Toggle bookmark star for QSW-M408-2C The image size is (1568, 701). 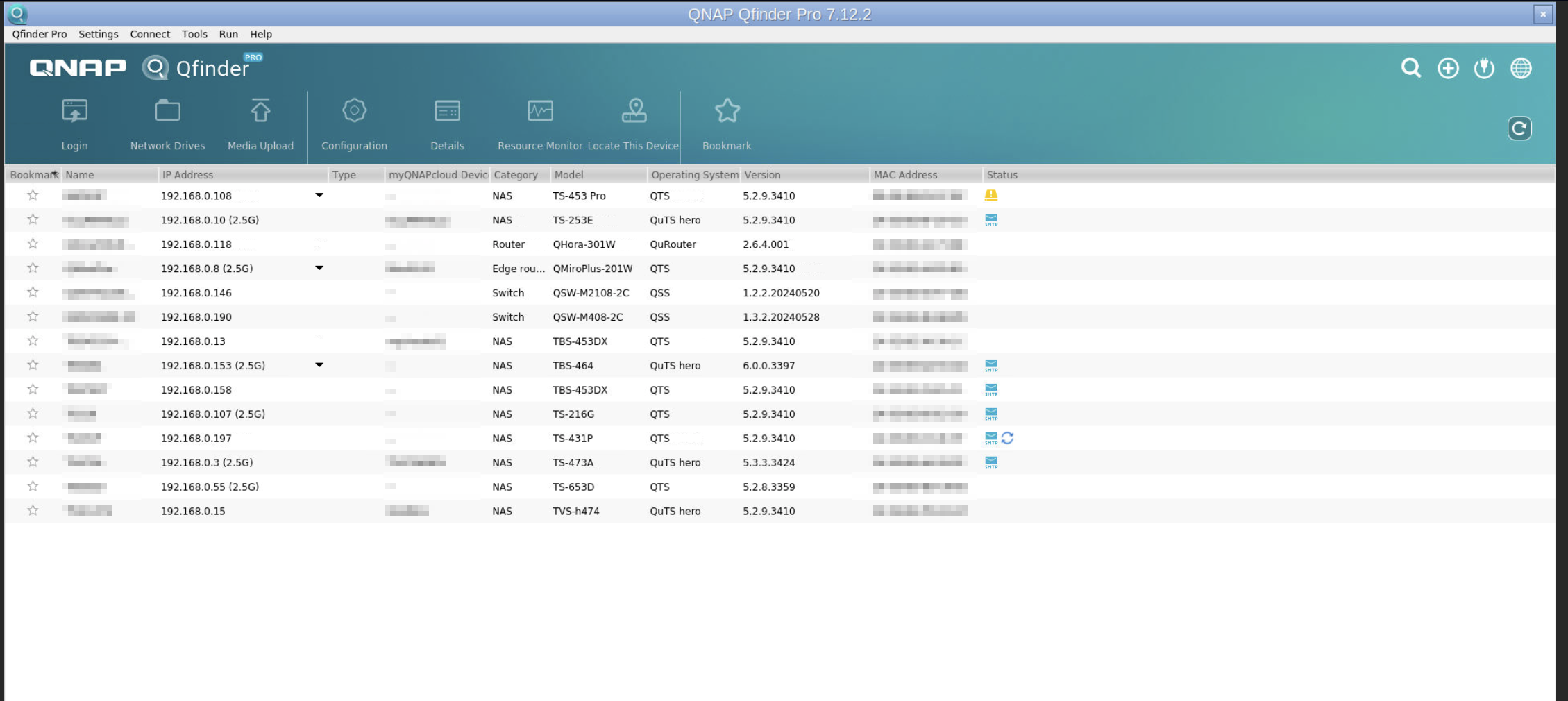[33, 316]
